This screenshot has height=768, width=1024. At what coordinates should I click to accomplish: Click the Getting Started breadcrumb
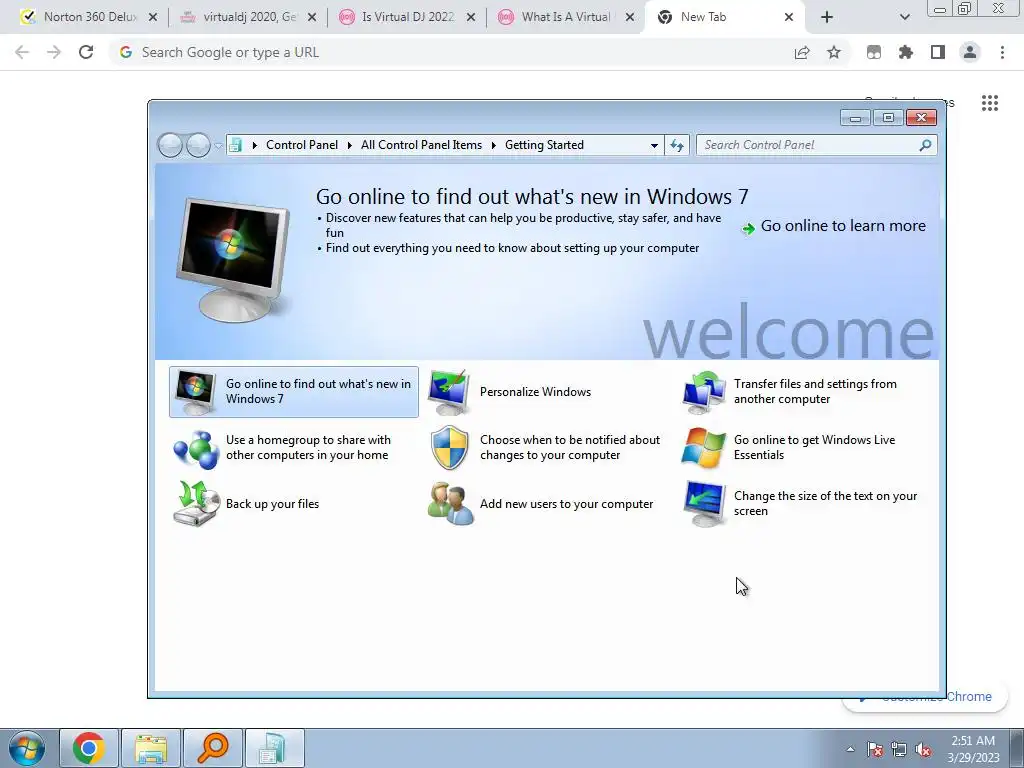(544, 145)
